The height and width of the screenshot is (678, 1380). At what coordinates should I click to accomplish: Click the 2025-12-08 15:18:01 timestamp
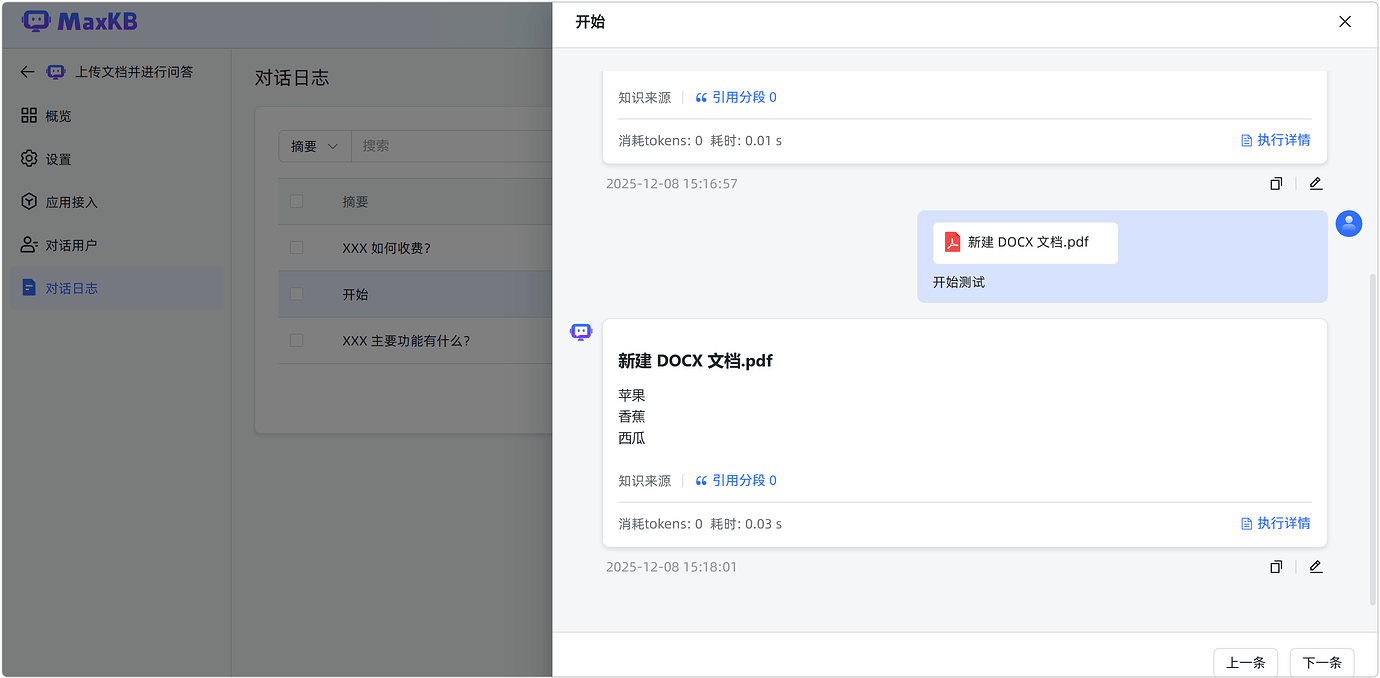[x=671, y=567]
